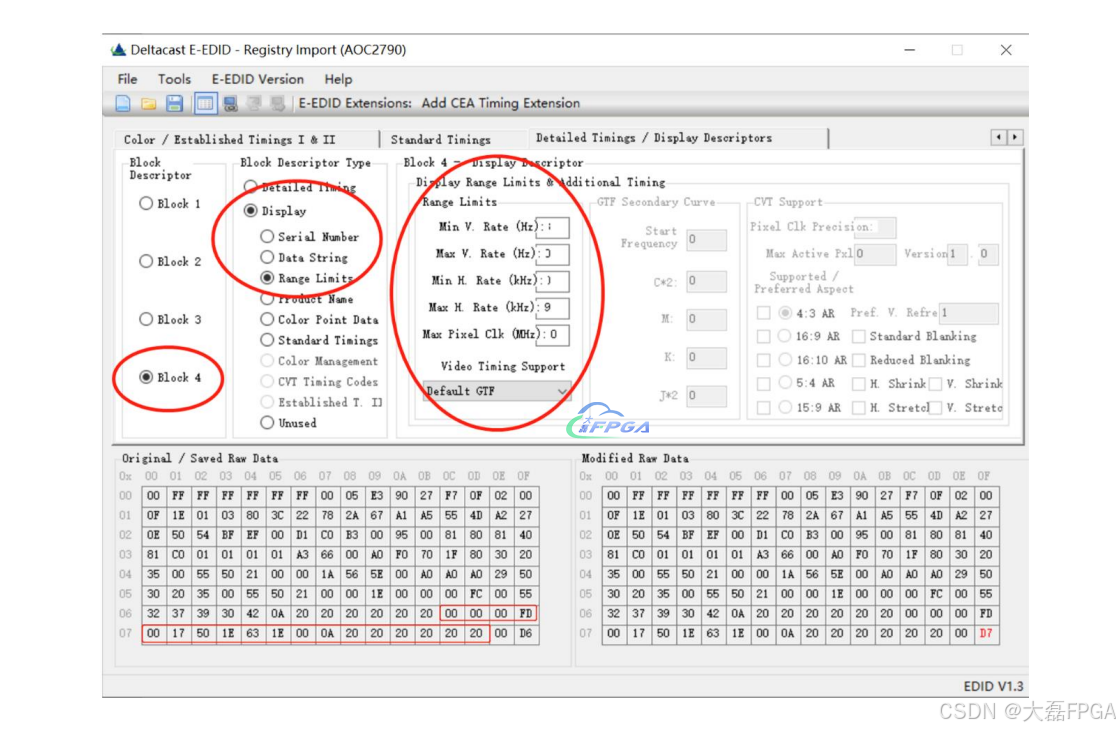Click the monitor registry import toolbar icon
Viewport: 1120px width, 731px height.
click(230, 104)
